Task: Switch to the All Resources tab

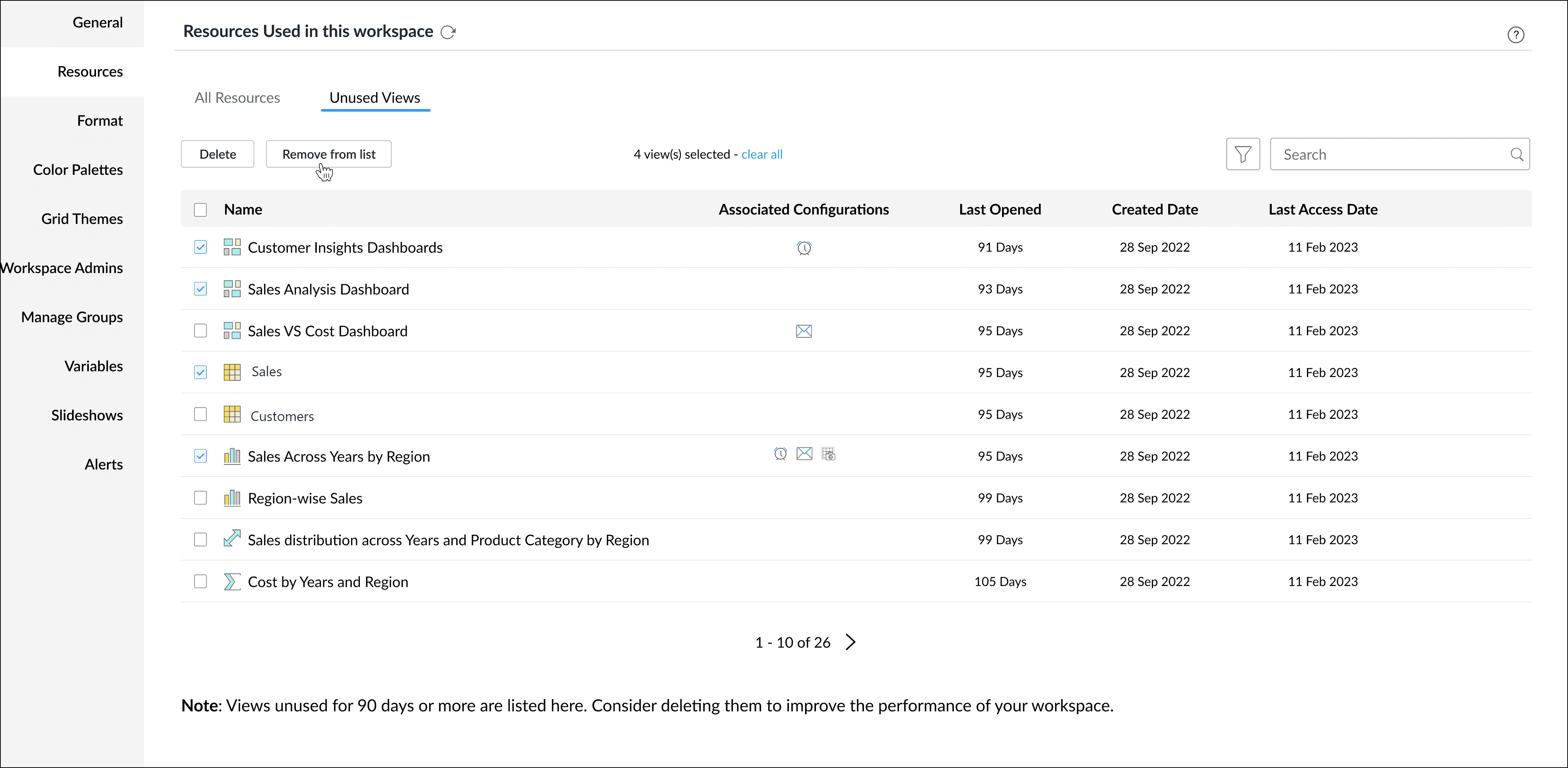Action: coord(237,98)
